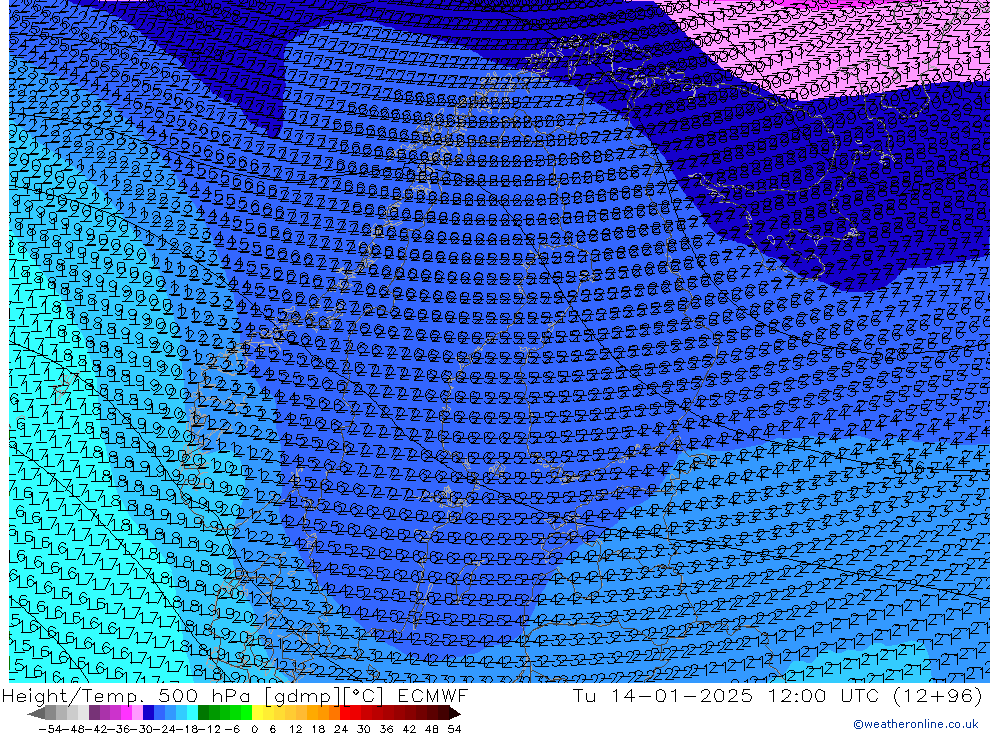Viewport: 1000px width, 733px height.
Task: Click the scale label 0
Action: click(x=254, y=729)
